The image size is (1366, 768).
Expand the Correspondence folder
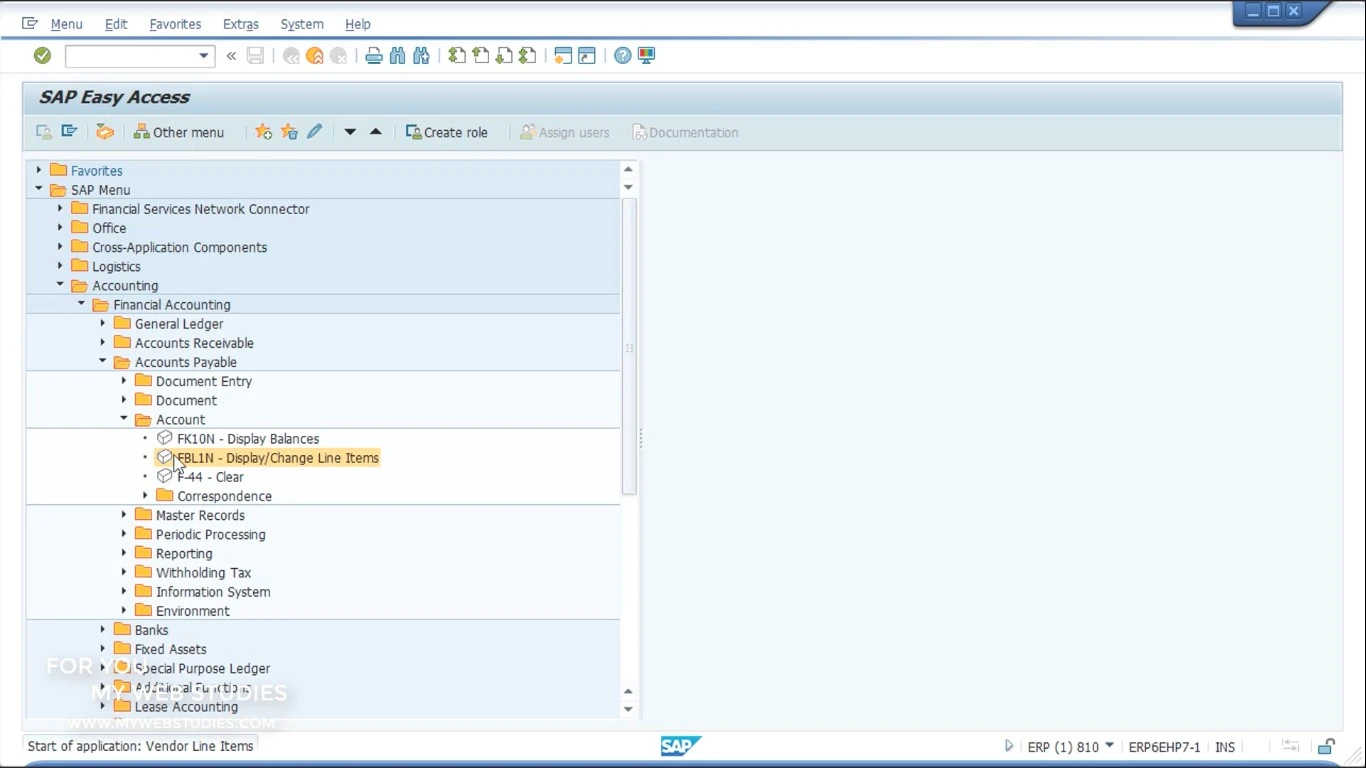click(x=145, y=496)
